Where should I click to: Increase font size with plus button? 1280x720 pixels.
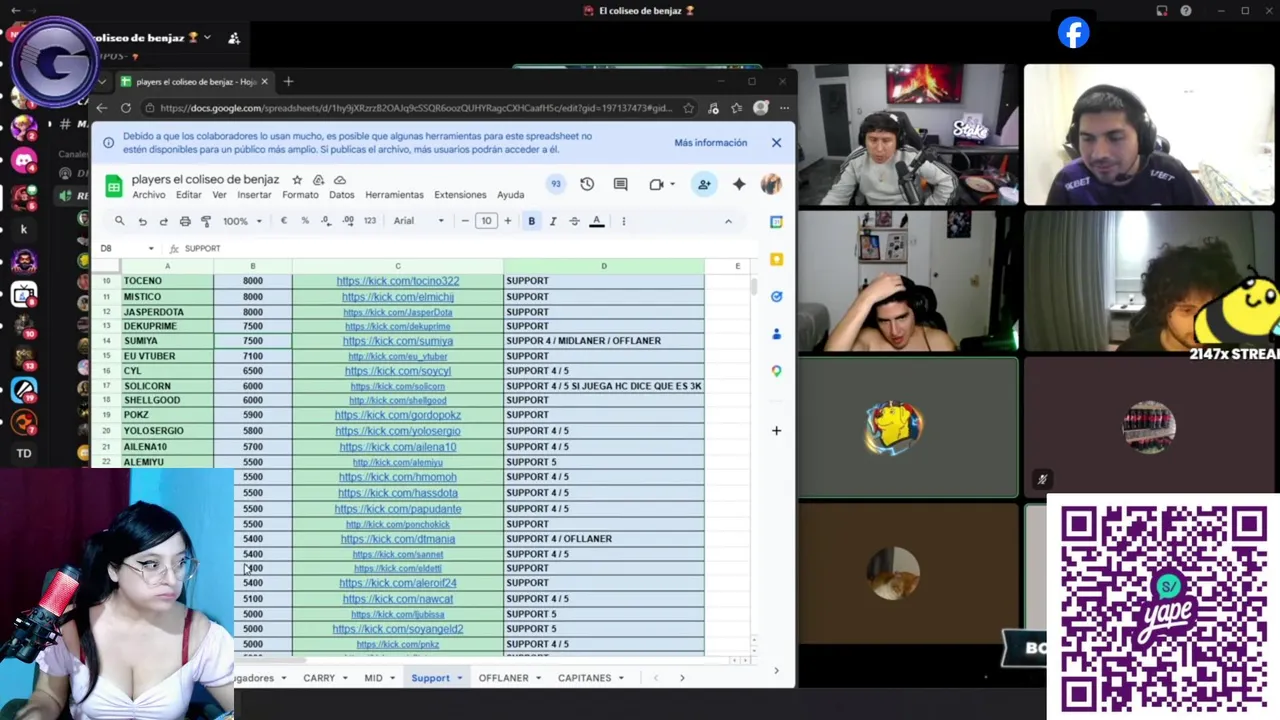[507, 221]
